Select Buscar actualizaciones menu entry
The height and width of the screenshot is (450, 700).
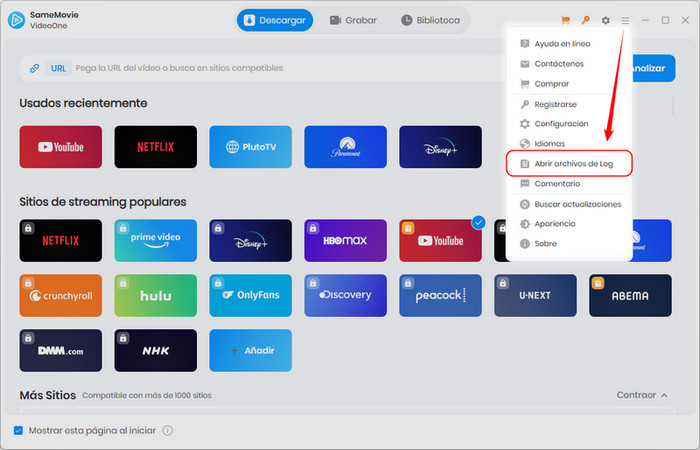pyautogui.click(x=569, y=204)
